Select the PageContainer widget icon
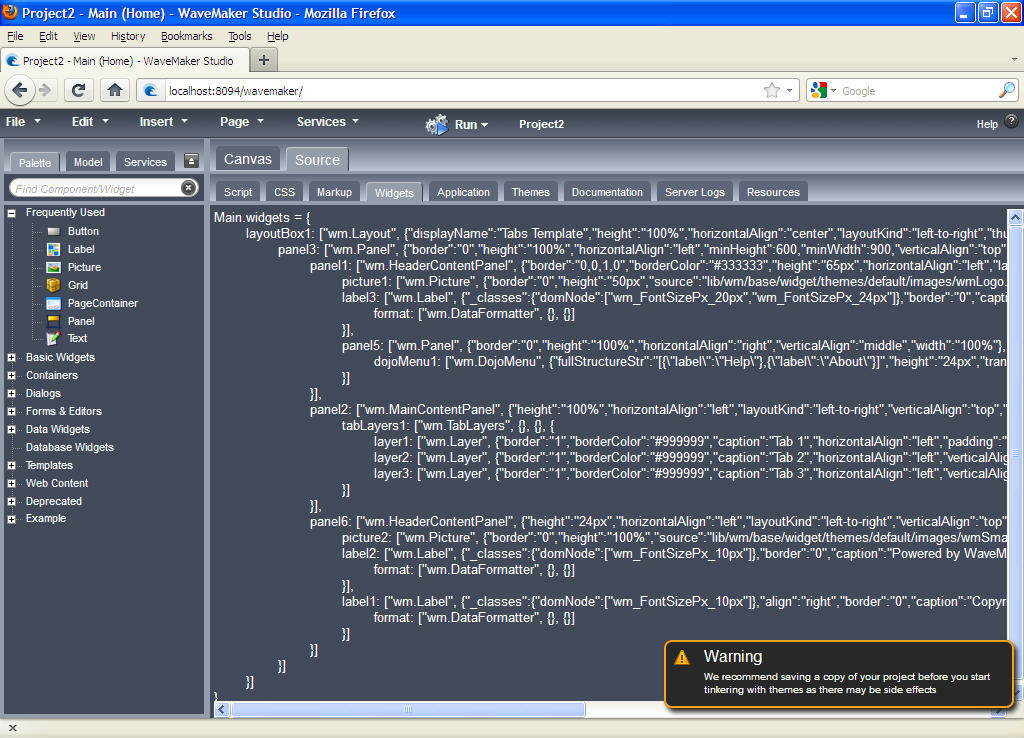The width and height of the screenshot is (1024, 738). point(54,303)
